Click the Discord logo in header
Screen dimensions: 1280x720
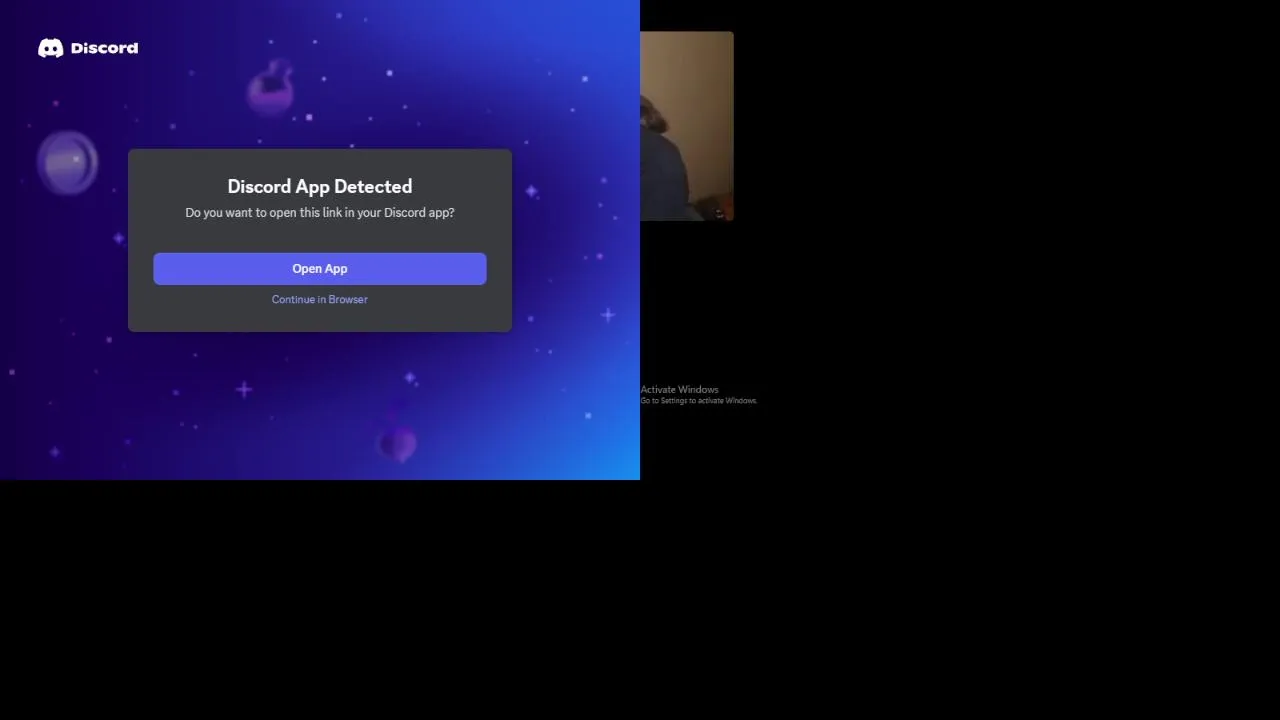coord(88,48)
